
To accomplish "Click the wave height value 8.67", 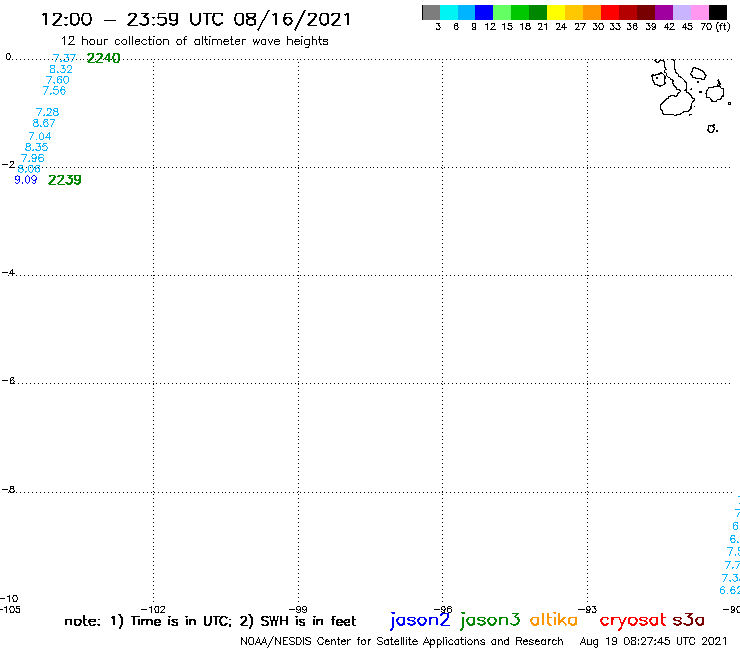I will click(44, 123).
